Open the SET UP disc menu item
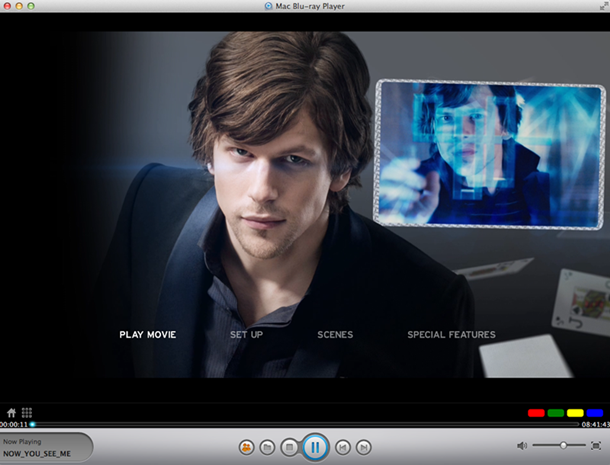Screen dimensions: 610x465 246,335
